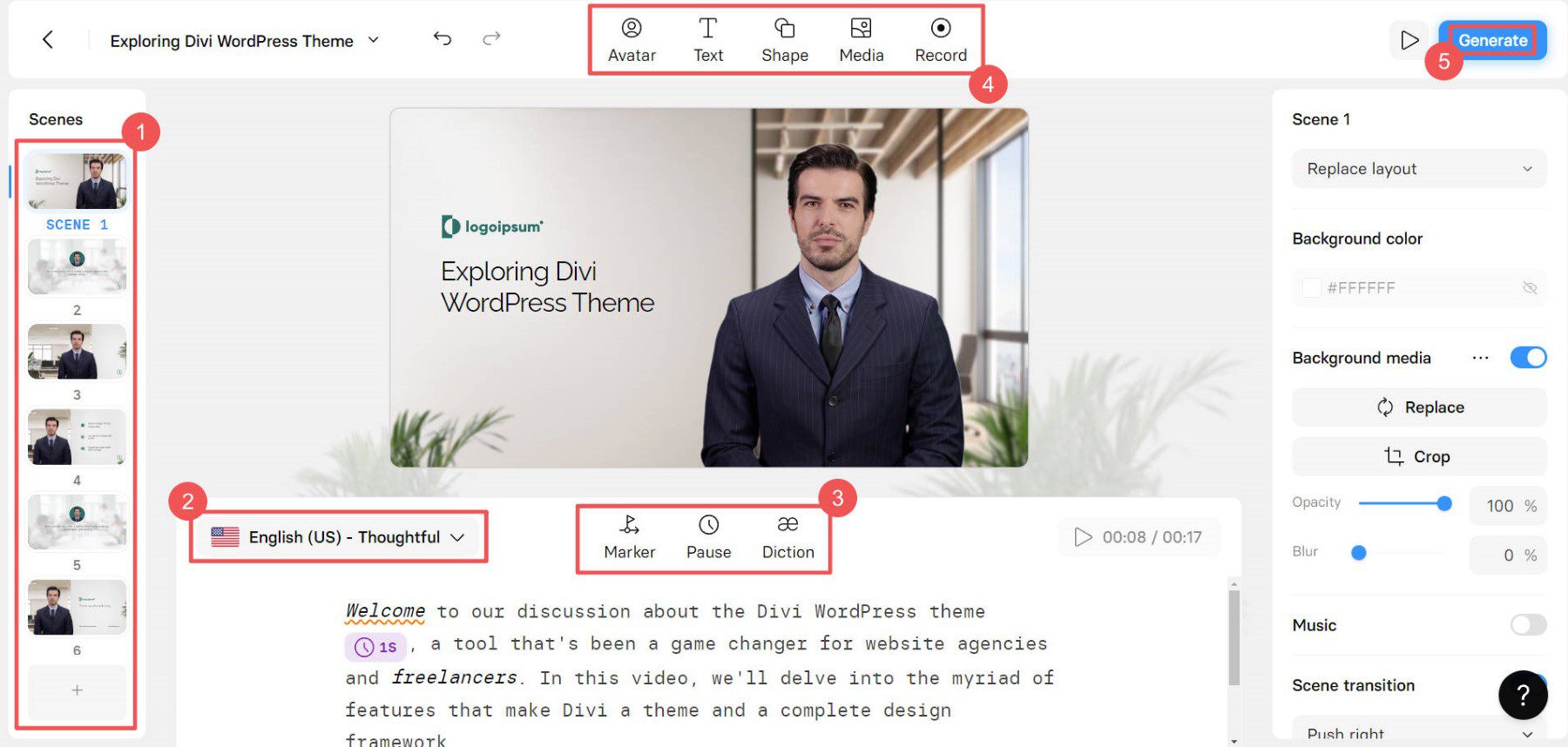Click the redo arrow icon
This screenshot has height=747, width=1568.
[491, 38]
